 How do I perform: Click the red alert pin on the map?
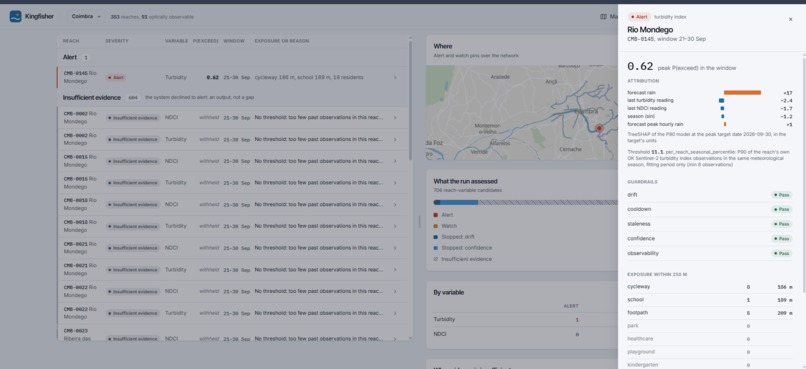[599, 128]
